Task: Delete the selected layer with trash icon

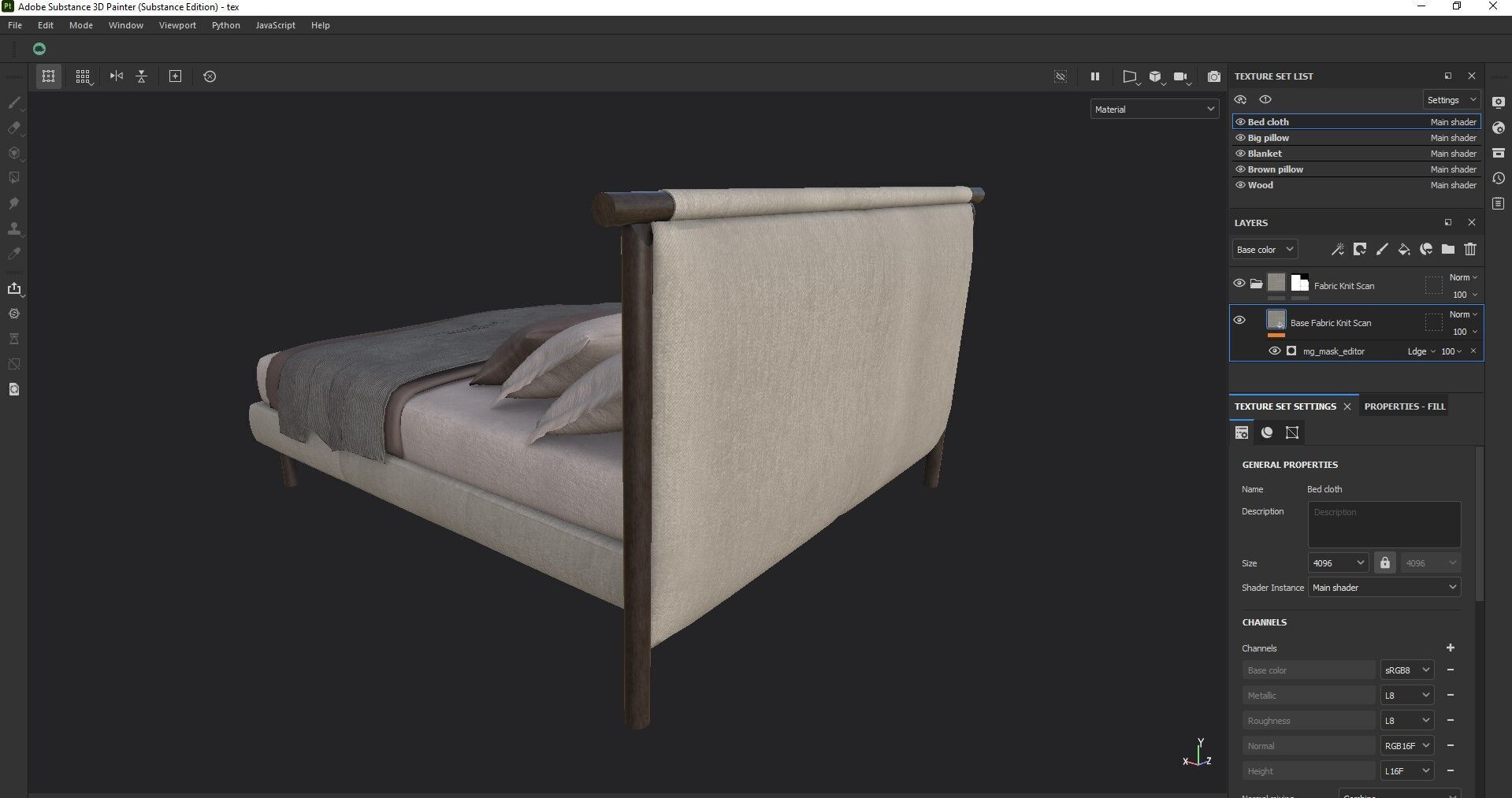Action: (x=1470, y=250)
